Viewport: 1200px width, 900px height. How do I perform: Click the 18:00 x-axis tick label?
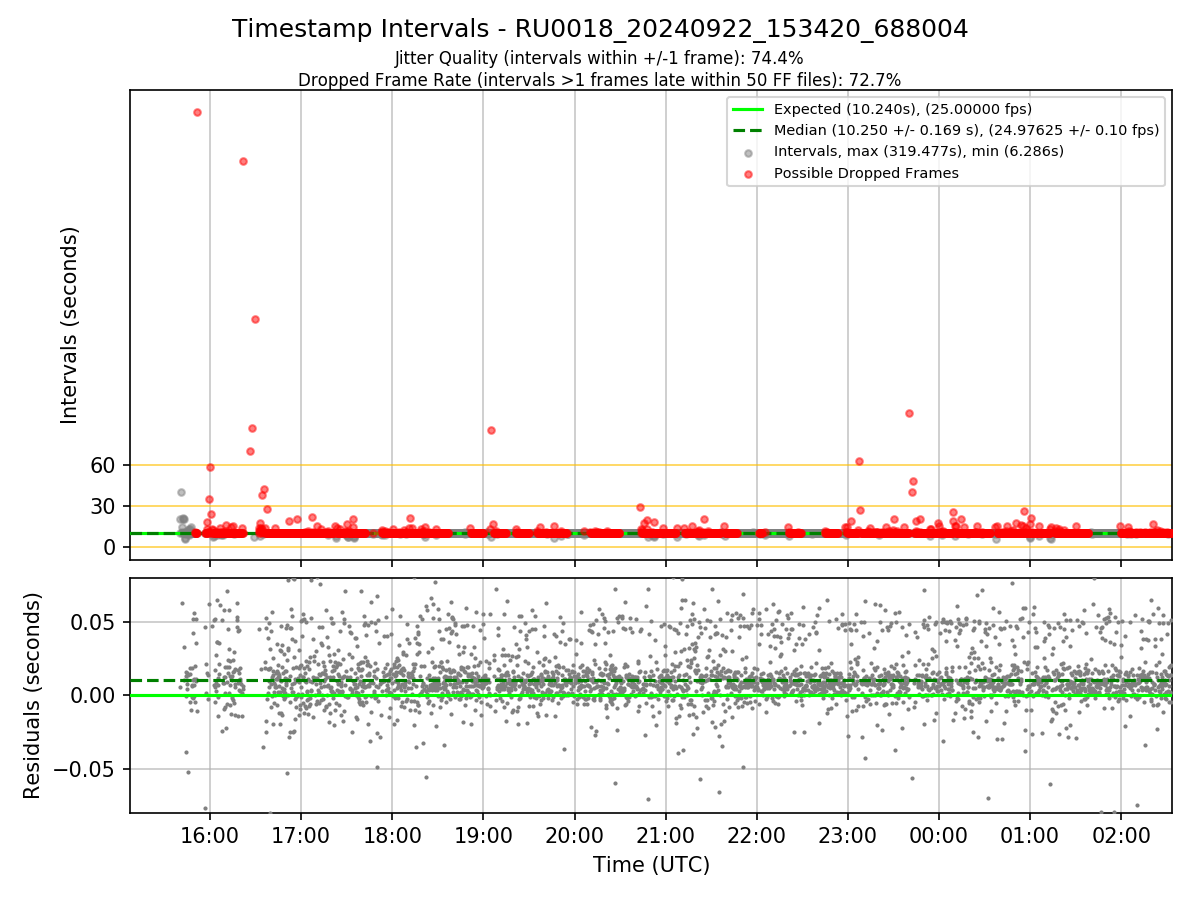392,834
